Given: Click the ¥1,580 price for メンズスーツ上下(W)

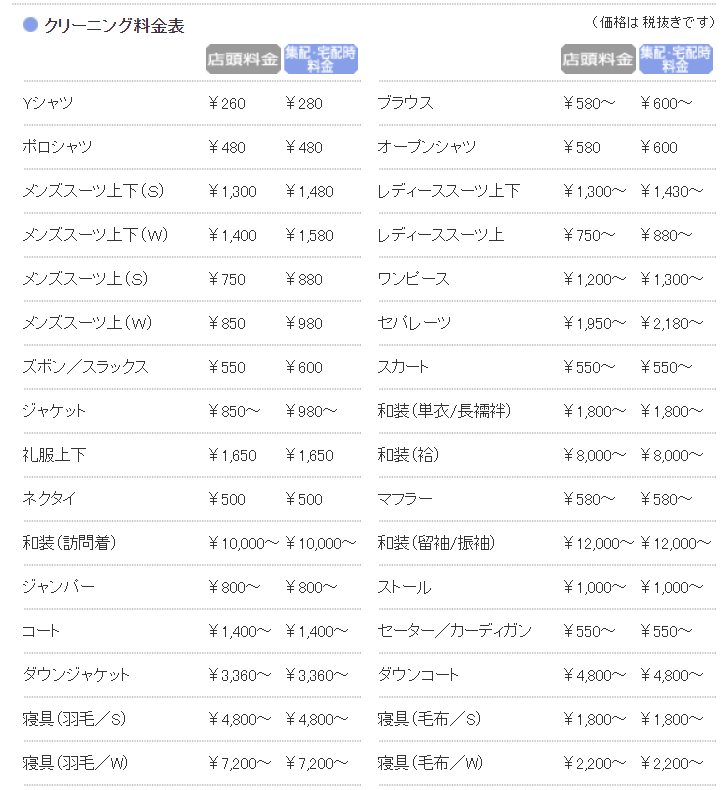Looking at the screenshot, I should point(309,235).
